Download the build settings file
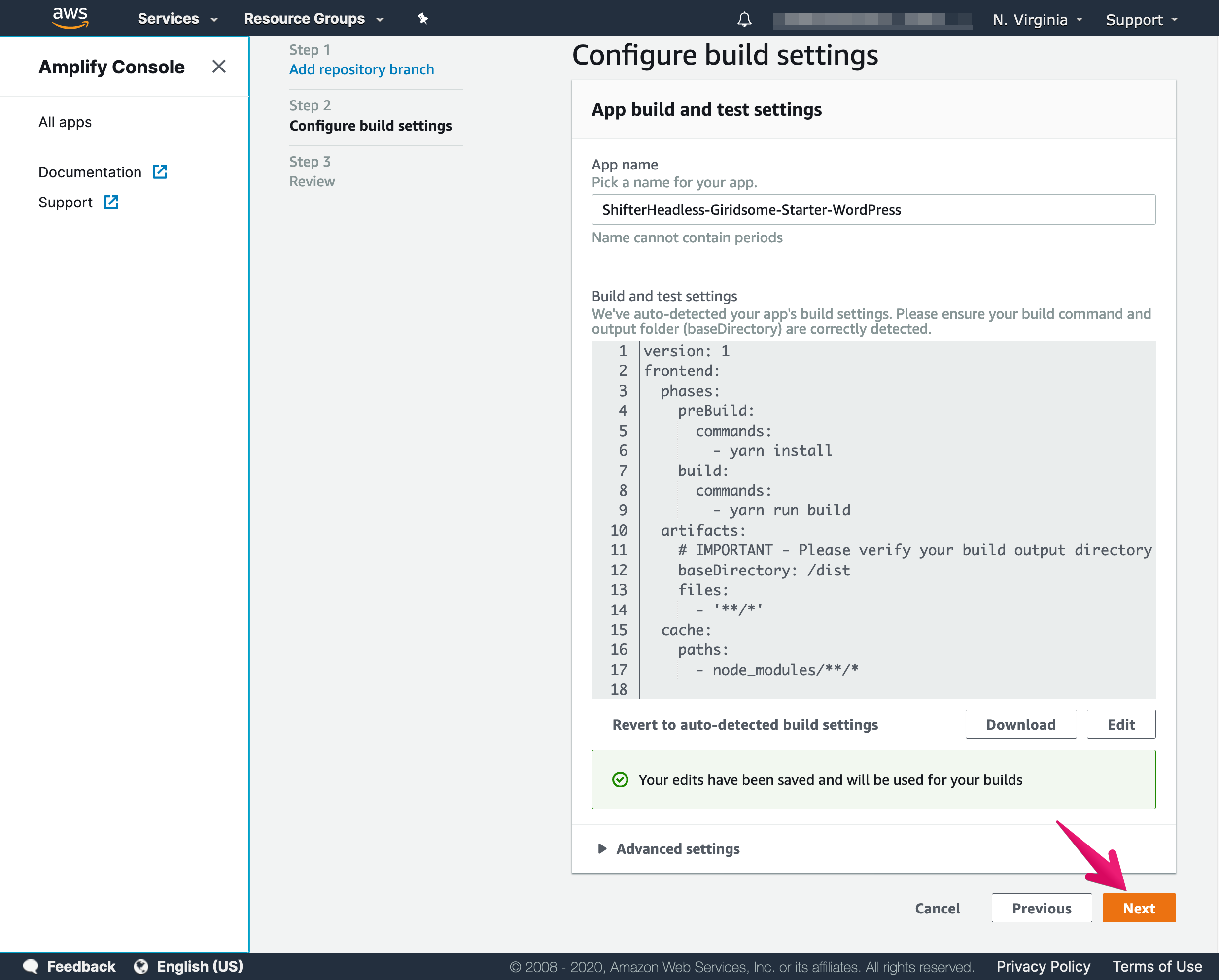 1020,724
